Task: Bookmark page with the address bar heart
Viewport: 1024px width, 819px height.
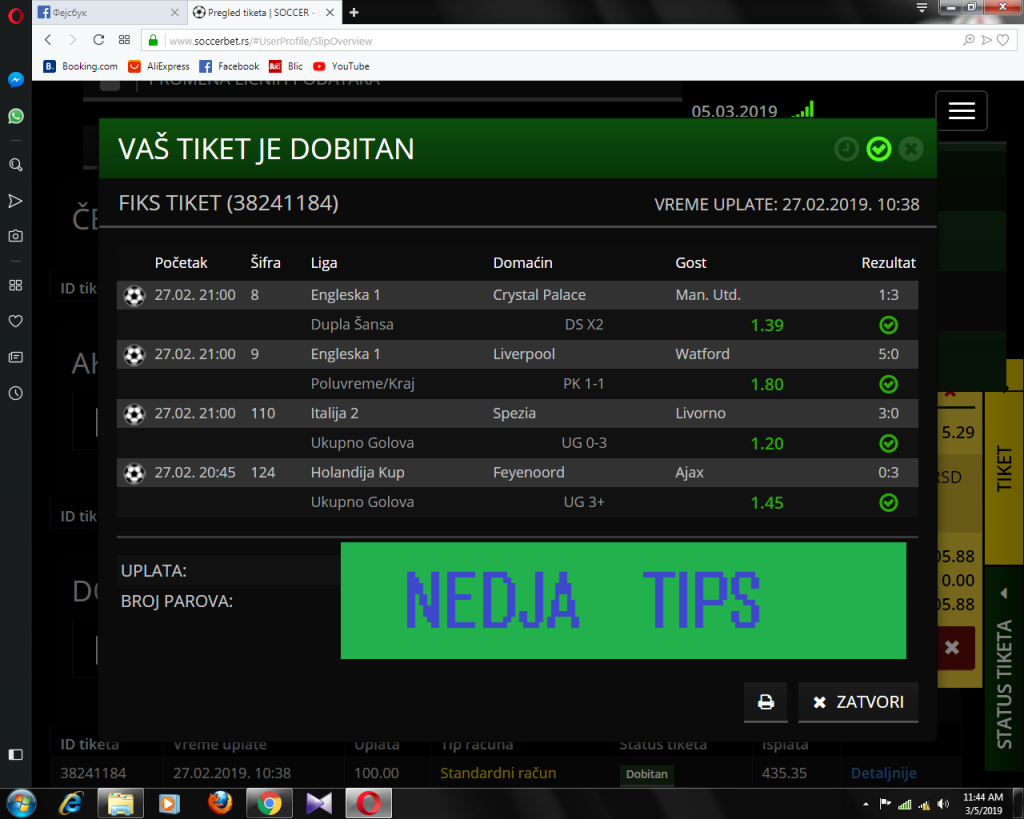Action: (x=1003, y=40)
